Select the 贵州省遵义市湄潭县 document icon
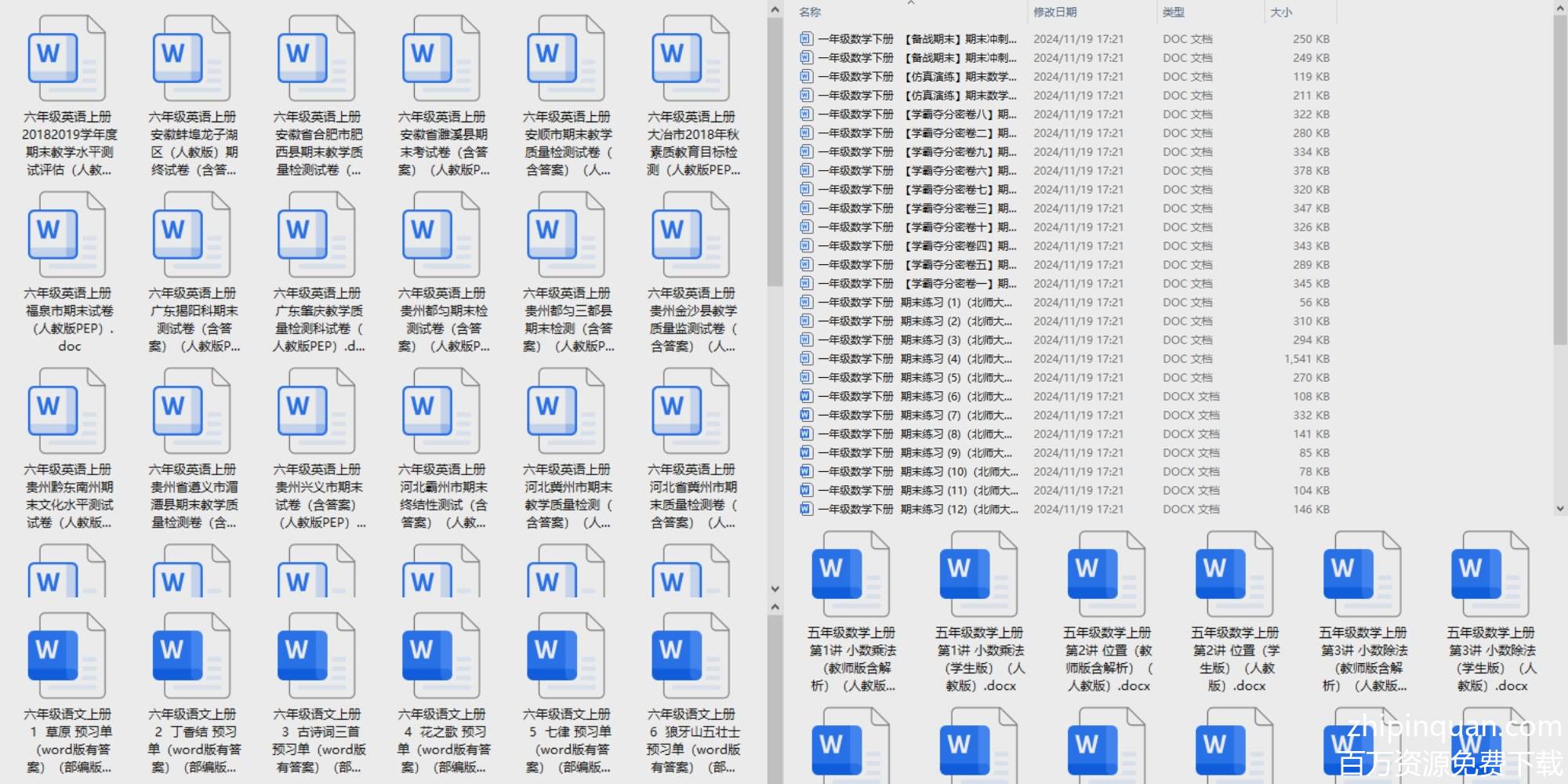The image size is (1568, 784). point(191,412)
